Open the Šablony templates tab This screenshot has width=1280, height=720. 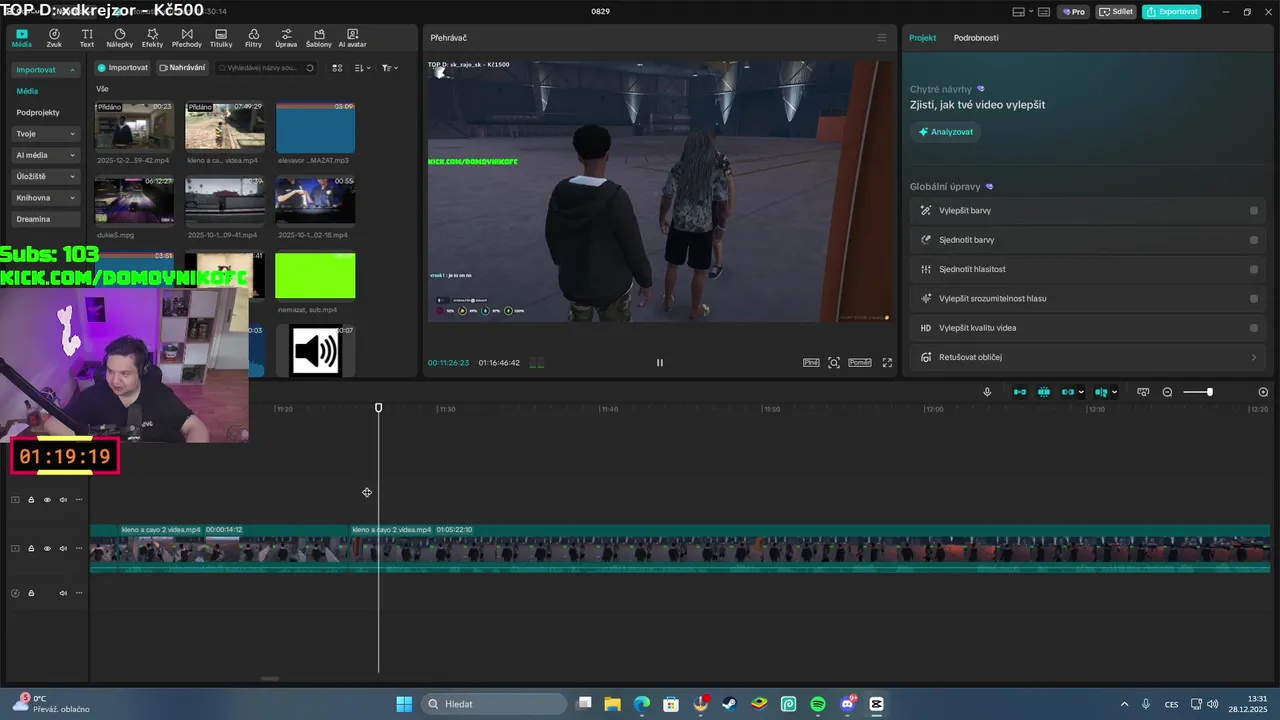[319, 38]
